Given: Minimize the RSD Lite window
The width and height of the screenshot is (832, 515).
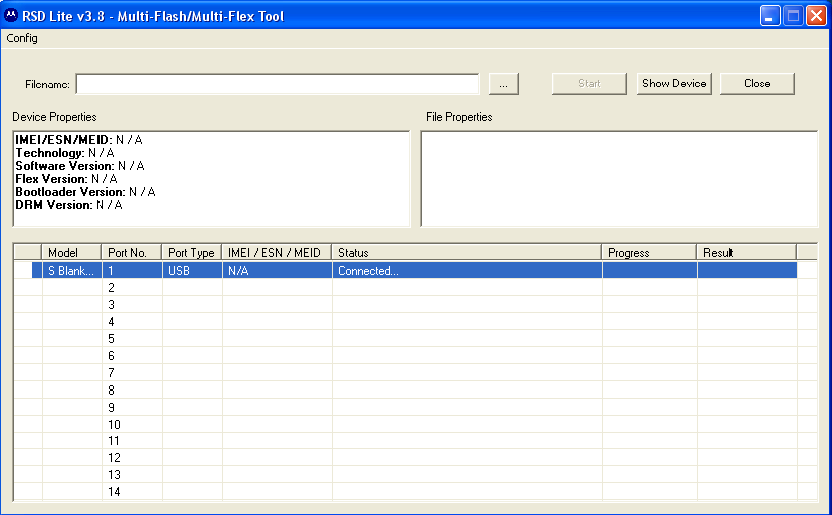Looking at the screenshot, I should 769,16.
